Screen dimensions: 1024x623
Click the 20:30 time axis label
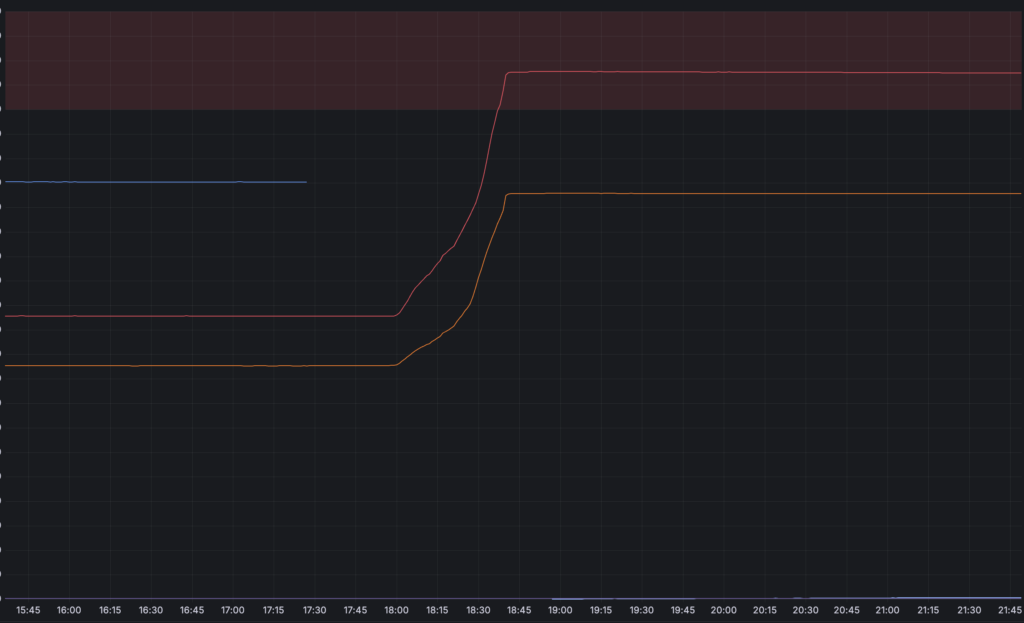pyautogui.click(x=805, y=610)
